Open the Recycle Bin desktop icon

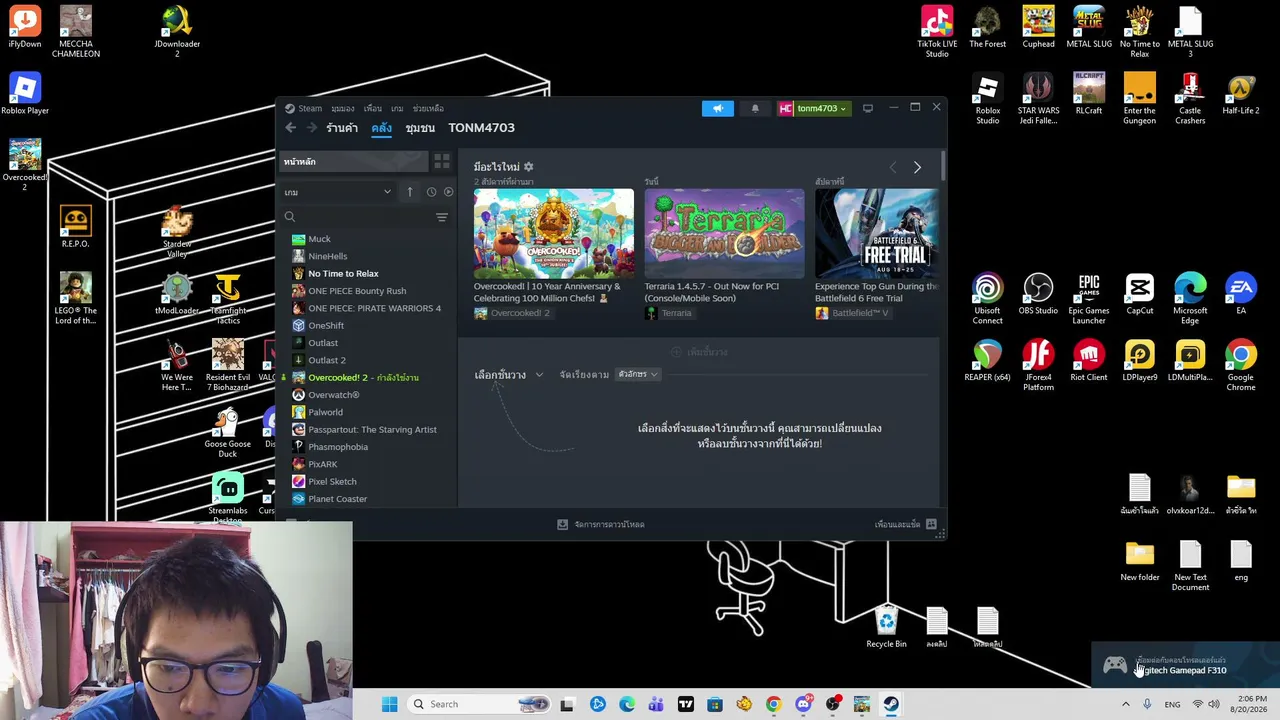pos(886,628)
